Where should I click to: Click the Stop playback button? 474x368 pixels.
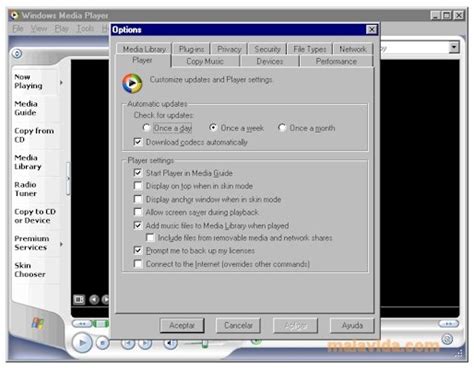(103, 343)
